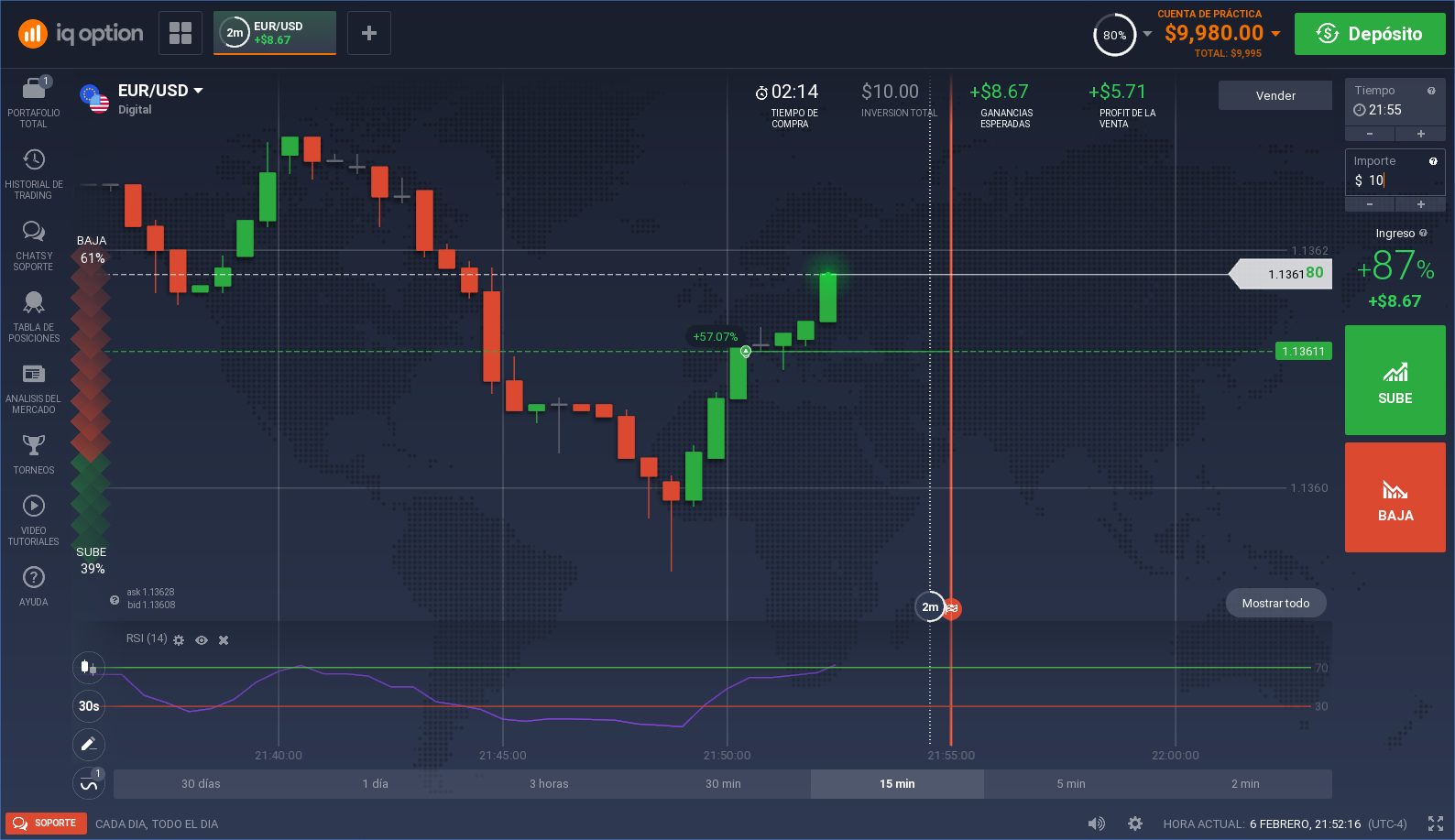The width and height of the screenshot is (1455, 840).
Task: Increase Importe with plus button
Action: 1421,204
